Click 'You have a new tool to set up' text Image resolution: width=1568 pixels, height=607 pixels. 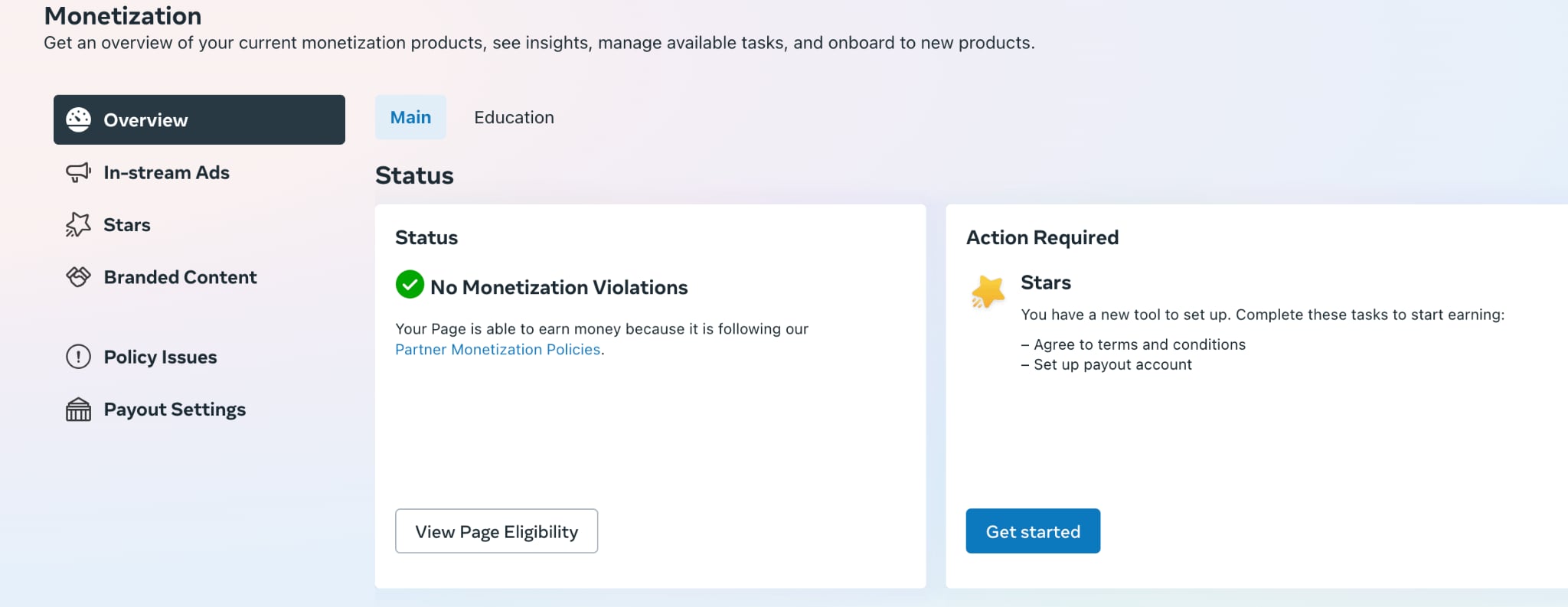[1263, 315]
